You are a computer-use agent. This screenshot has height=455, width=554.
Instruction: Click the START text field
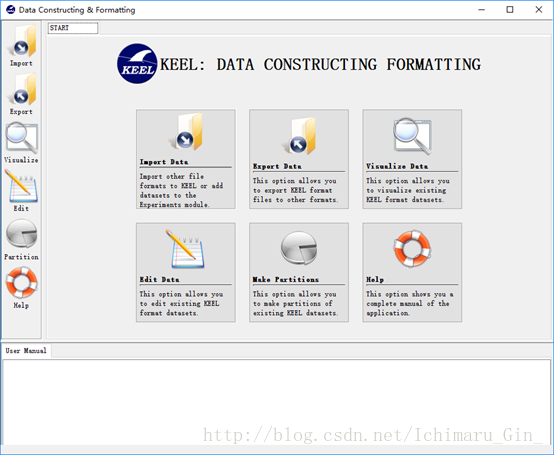click(73, 28)
